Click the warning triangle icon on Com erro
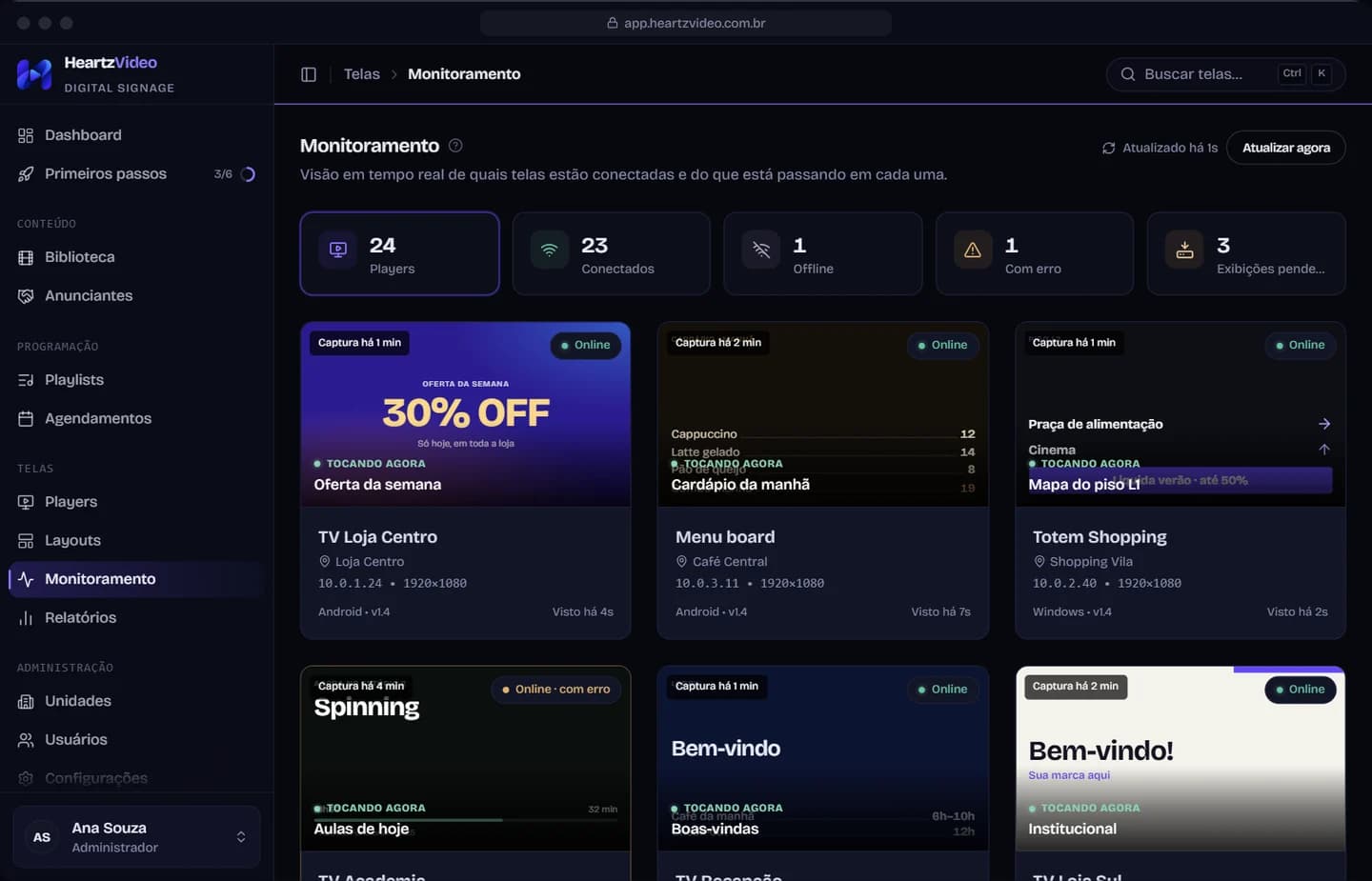This screenshot has width=1372, height=881. point(973,250)
